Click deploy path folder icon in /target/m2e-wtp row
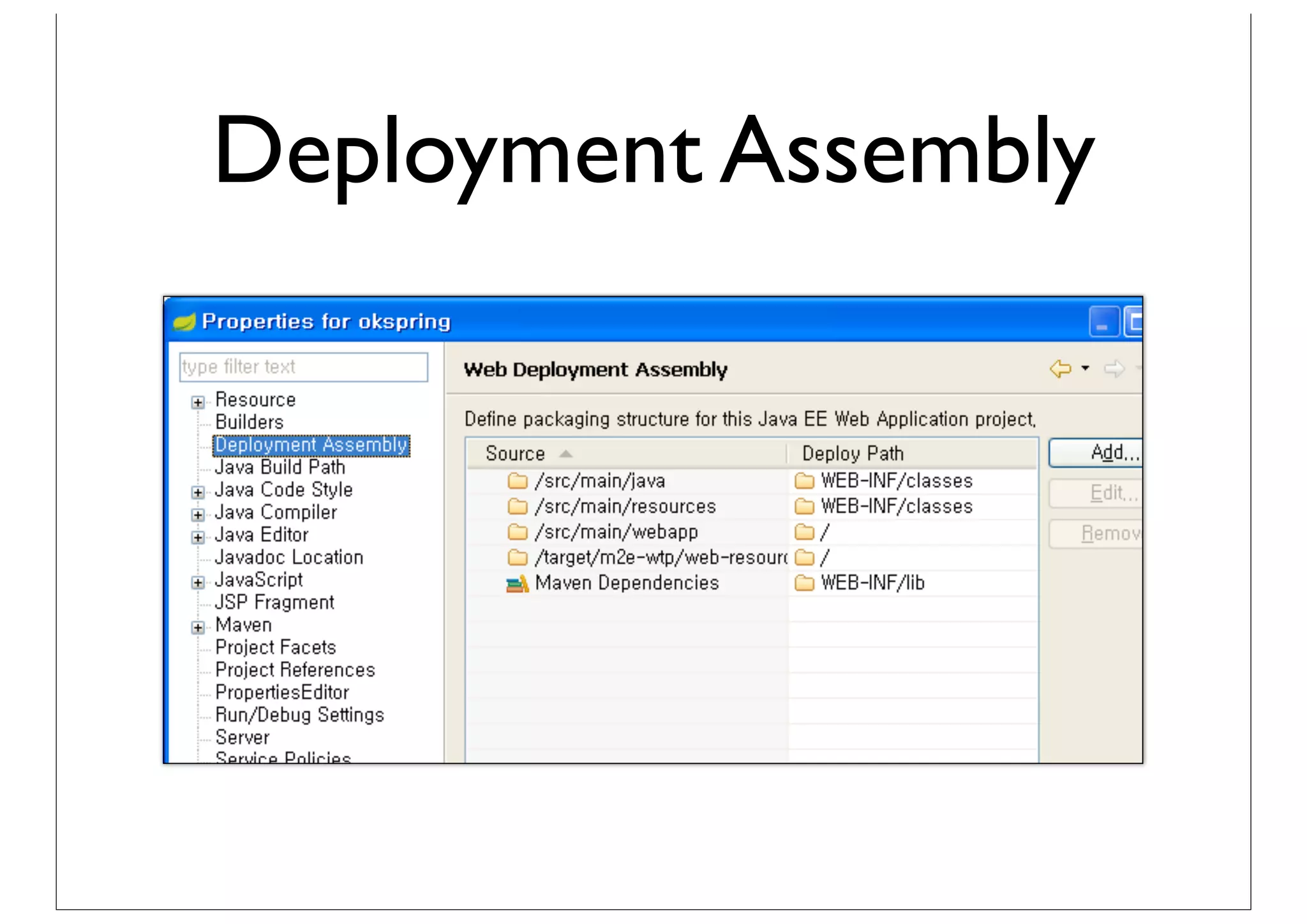1307x924 pixels. (x=804, y=557)
